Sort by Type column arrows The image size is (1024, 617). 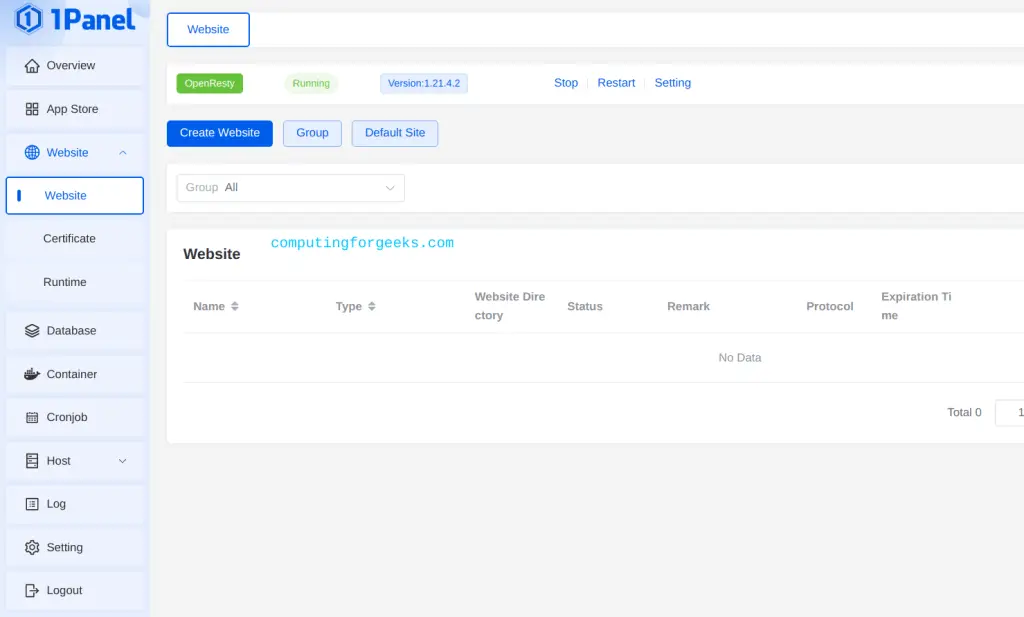point(372,306)
